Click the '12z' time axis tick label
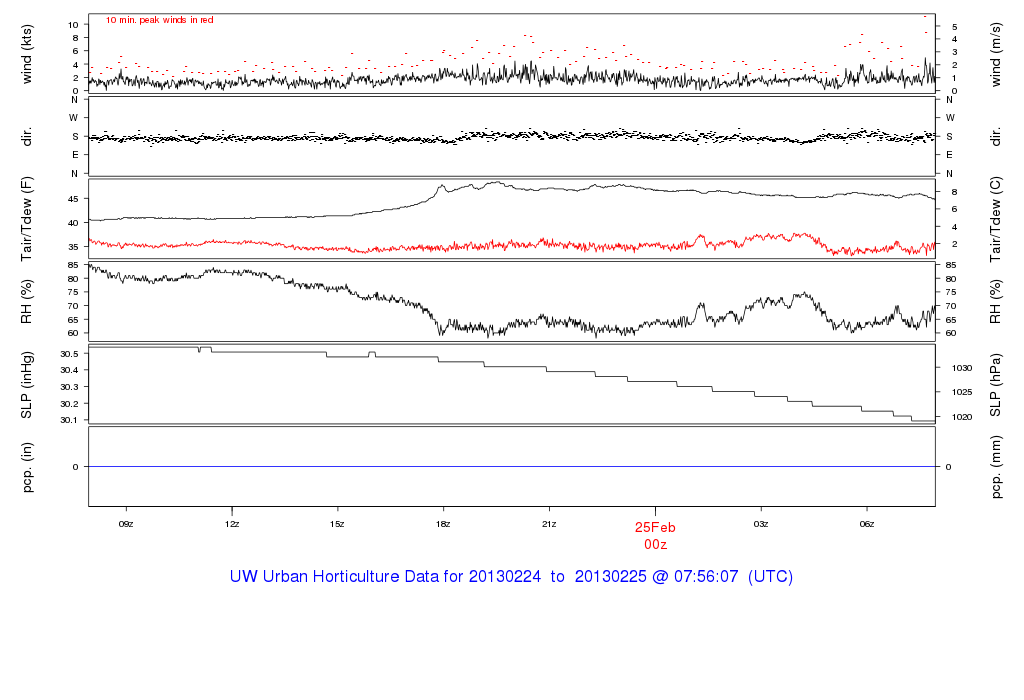The image size is (1024, 700). (232, 524)
